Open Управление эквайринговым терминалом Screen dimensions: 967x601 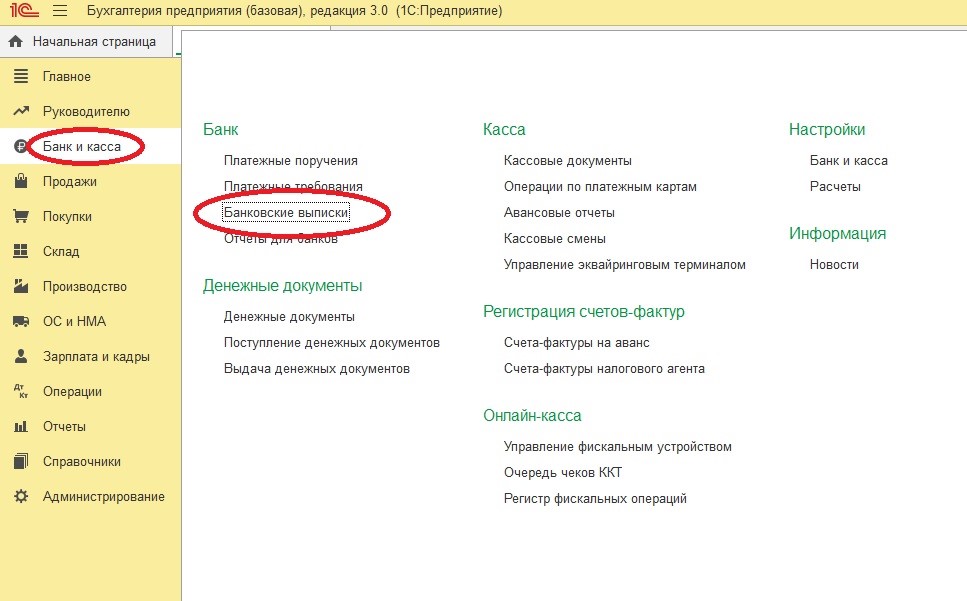pos(625,264)
